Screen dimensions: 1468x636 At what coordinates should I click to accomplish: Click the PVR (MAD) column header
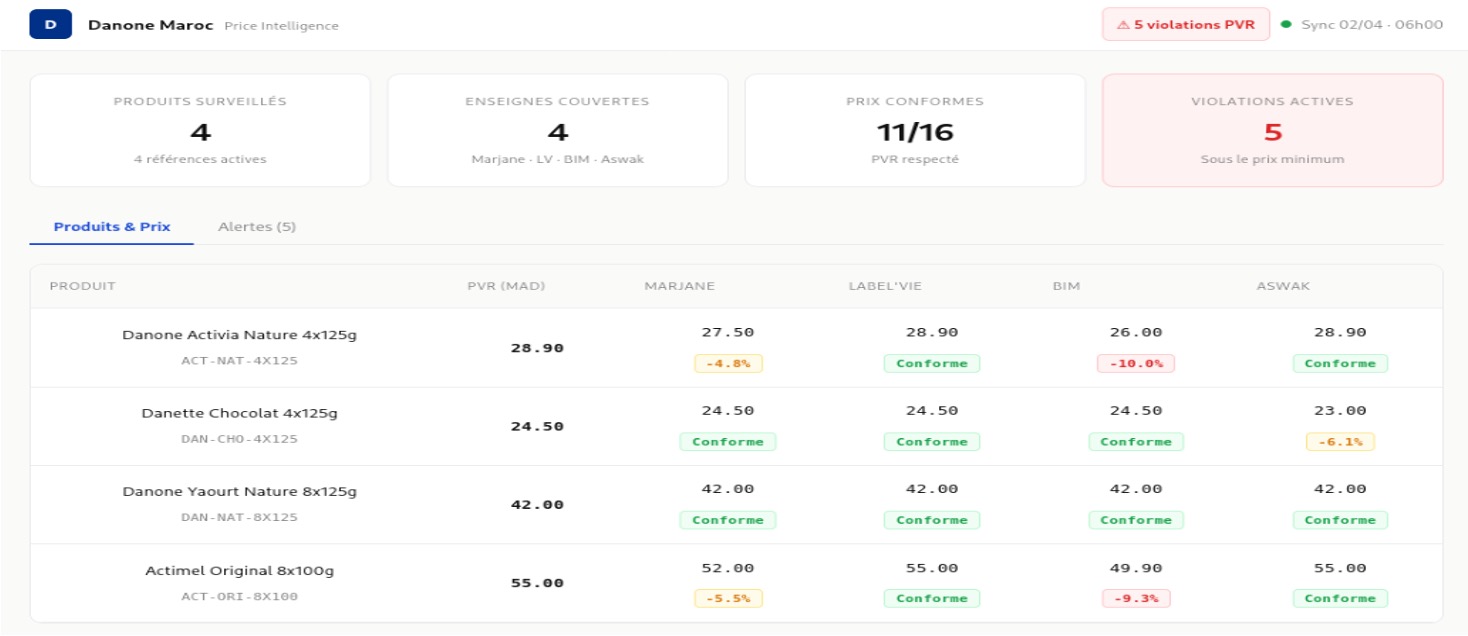coord(506,286)
